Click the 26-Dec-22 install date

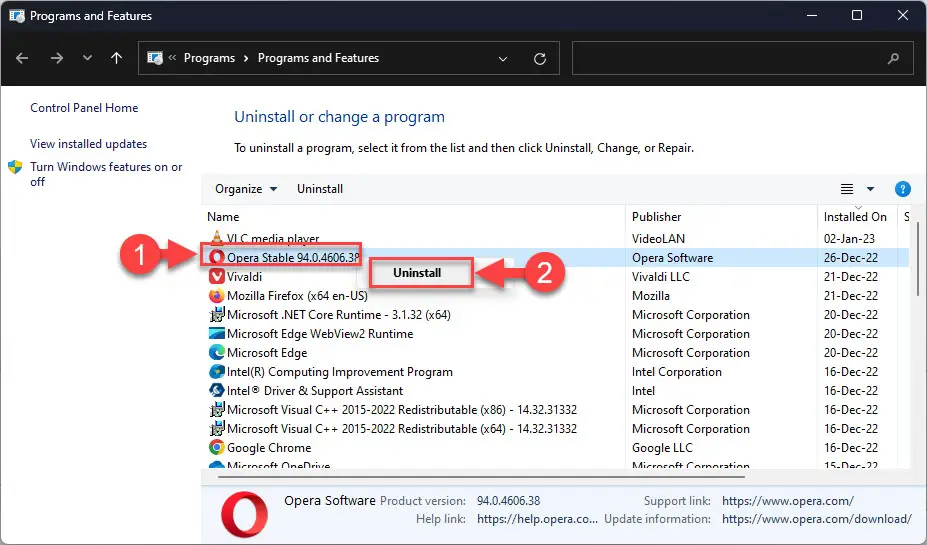point(851,258)
